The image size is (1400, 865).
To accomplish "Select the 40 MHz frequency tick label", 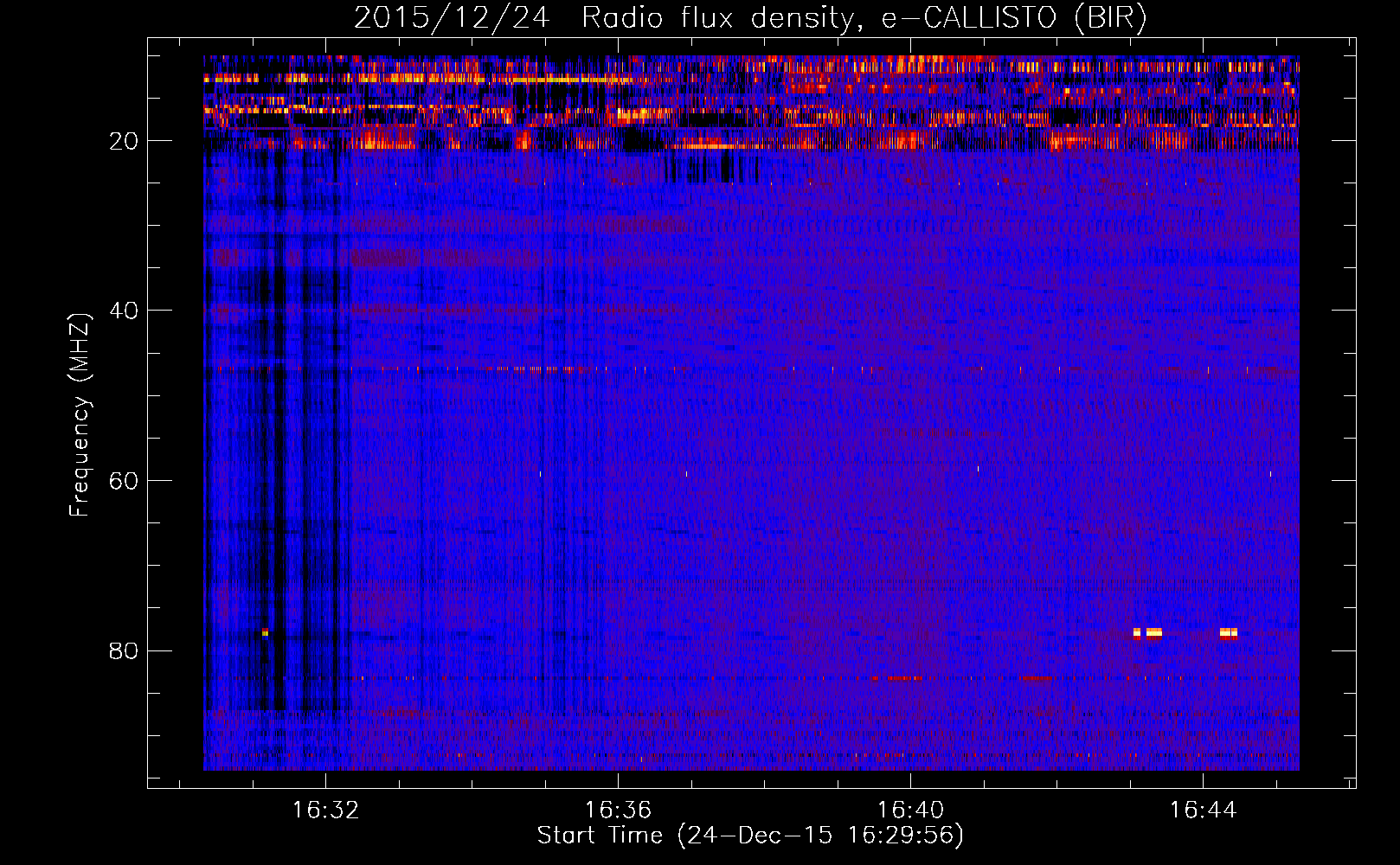I will 124,311.
